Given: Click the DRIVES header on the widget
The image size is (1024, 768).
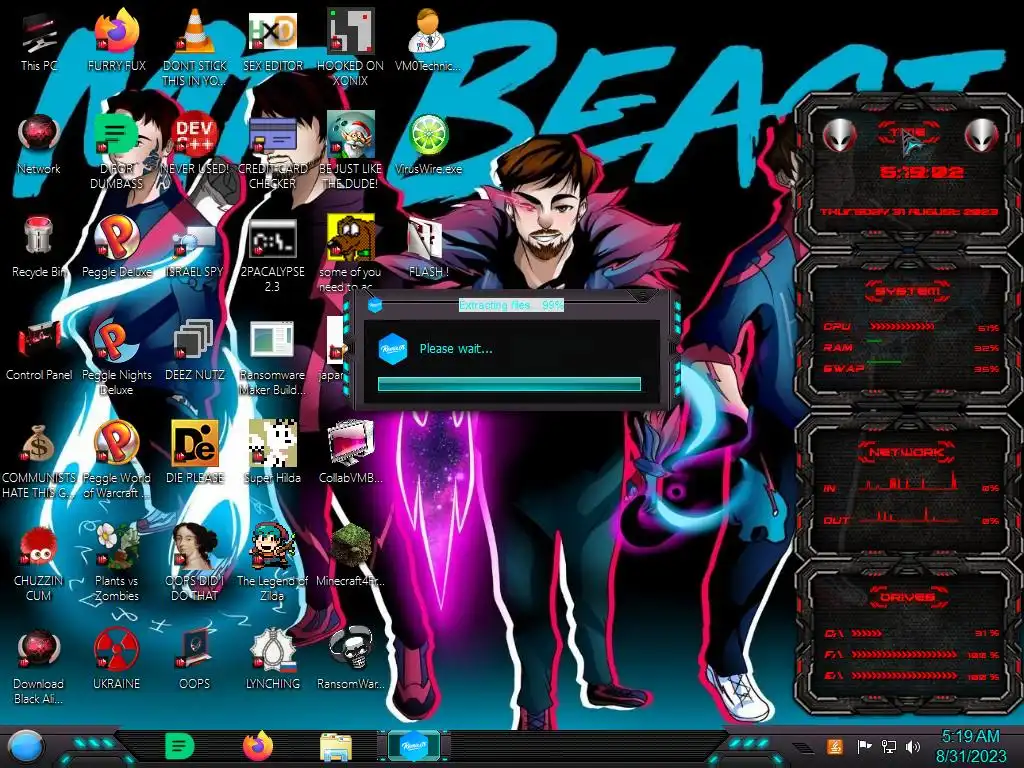Looking at the screenshot, I should [x=907, y=597].
